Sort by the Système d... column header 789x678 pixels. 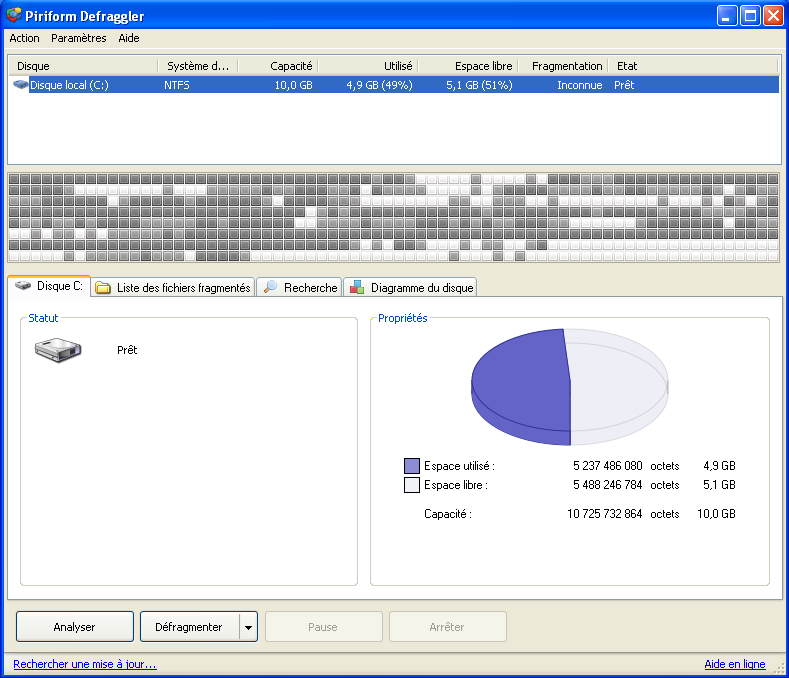click(x=198, y=66)
